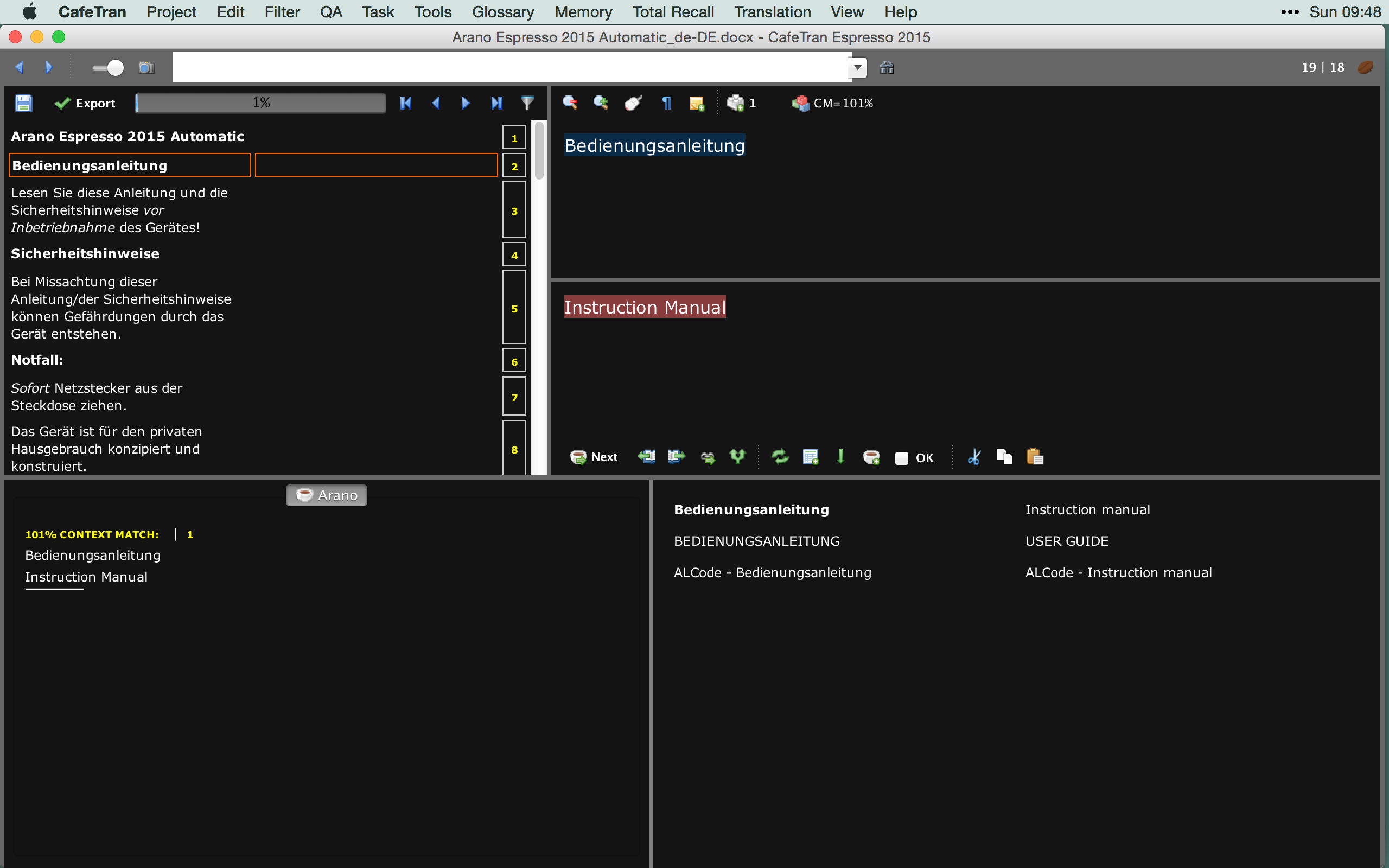Click the zoom out magnifier icon
Viewport: 1389px width, 868px height.
click(x=570, y=103)
